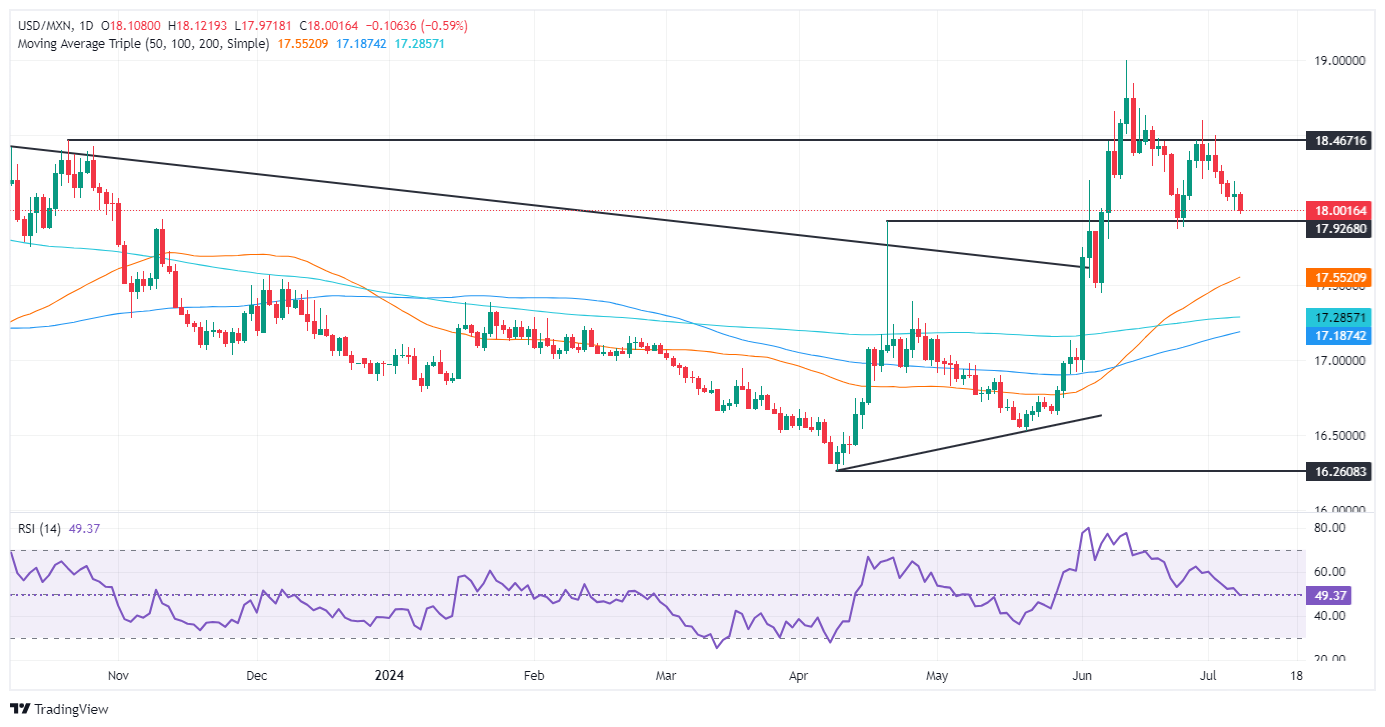Select the rising trendline near May lows
This screenshot has height=727, width=1385.
[969, 443]
